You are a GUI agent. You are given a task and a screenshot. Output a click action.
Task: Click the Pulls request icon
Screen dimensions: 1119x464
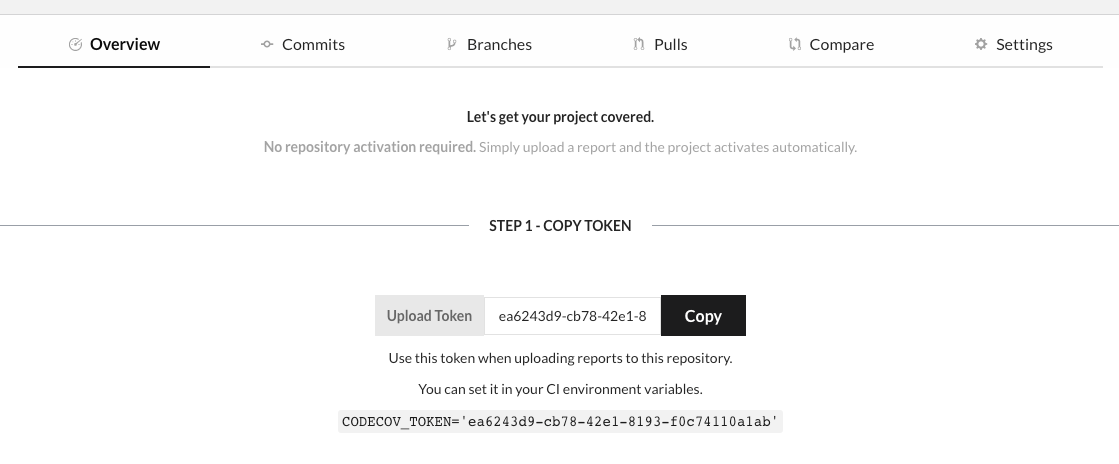click(639, 44)
